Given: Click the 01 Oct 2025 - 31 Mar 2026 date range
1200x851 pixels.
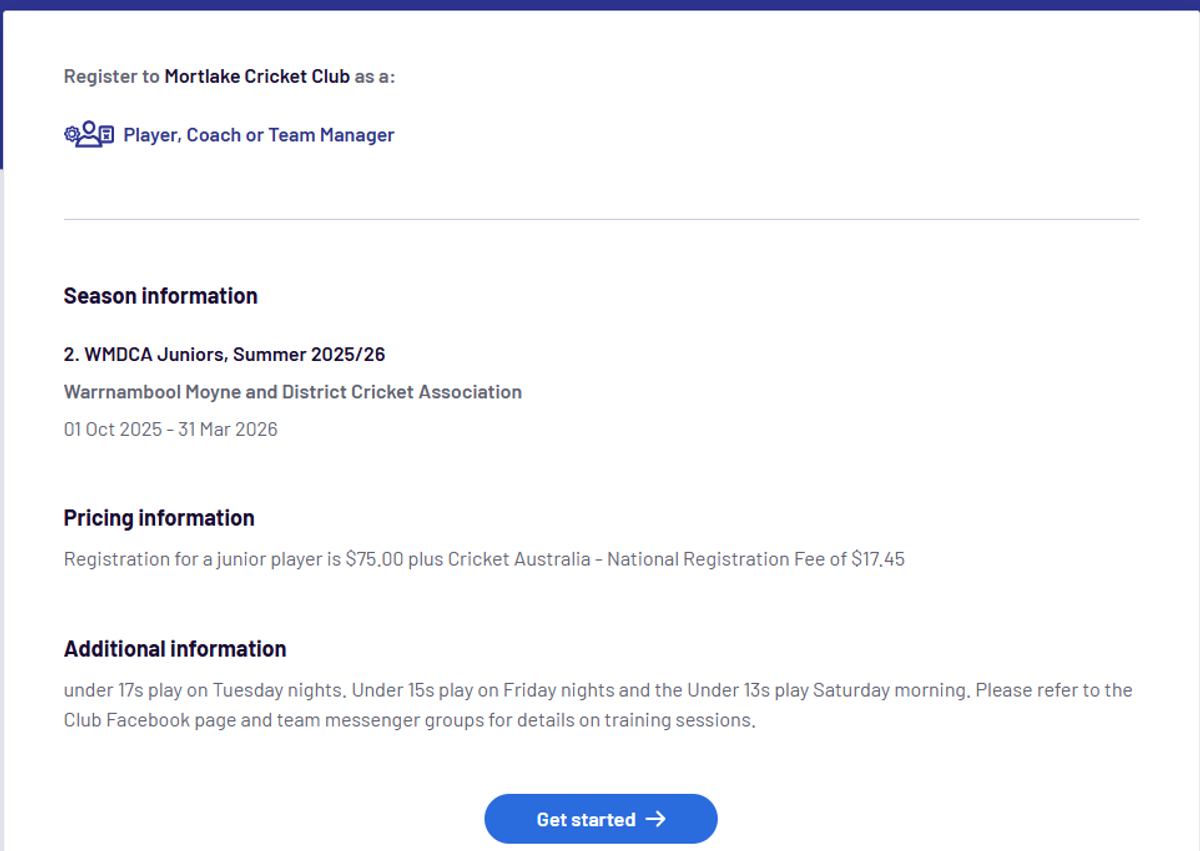Looking at the screenshot, I should point(171,430).
